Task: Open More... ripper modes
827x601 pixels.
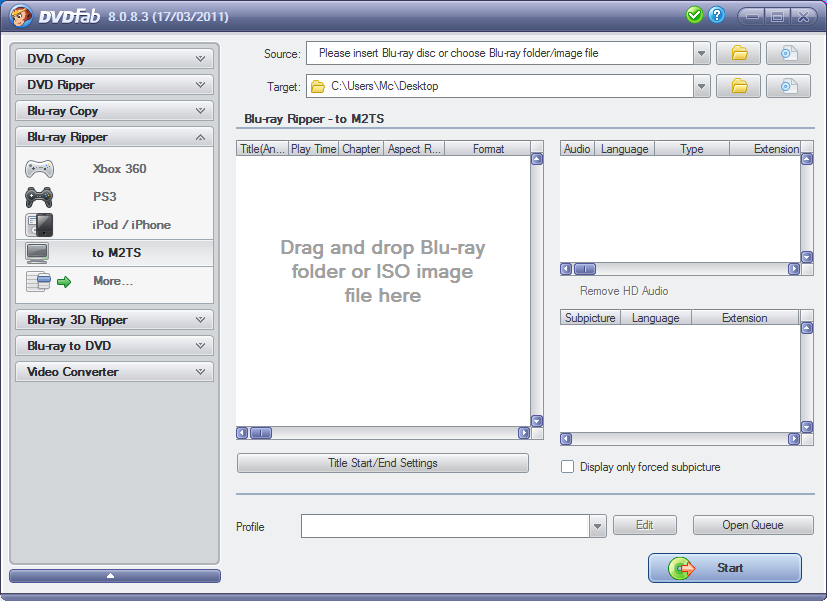Action: pos(114,281)
